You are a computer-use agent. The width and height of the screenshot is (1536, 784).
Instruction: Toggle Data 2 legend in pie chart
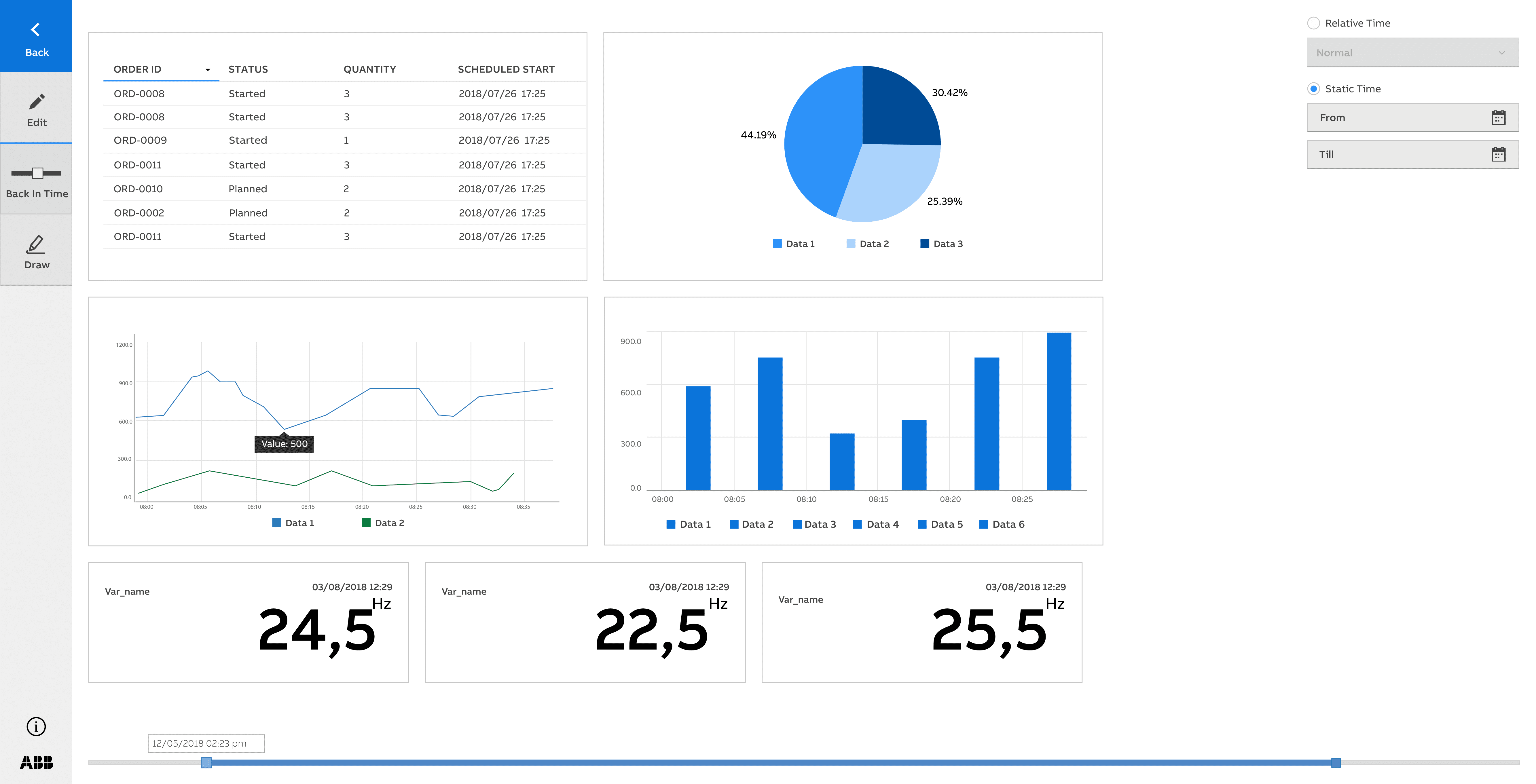pos(868,244)
